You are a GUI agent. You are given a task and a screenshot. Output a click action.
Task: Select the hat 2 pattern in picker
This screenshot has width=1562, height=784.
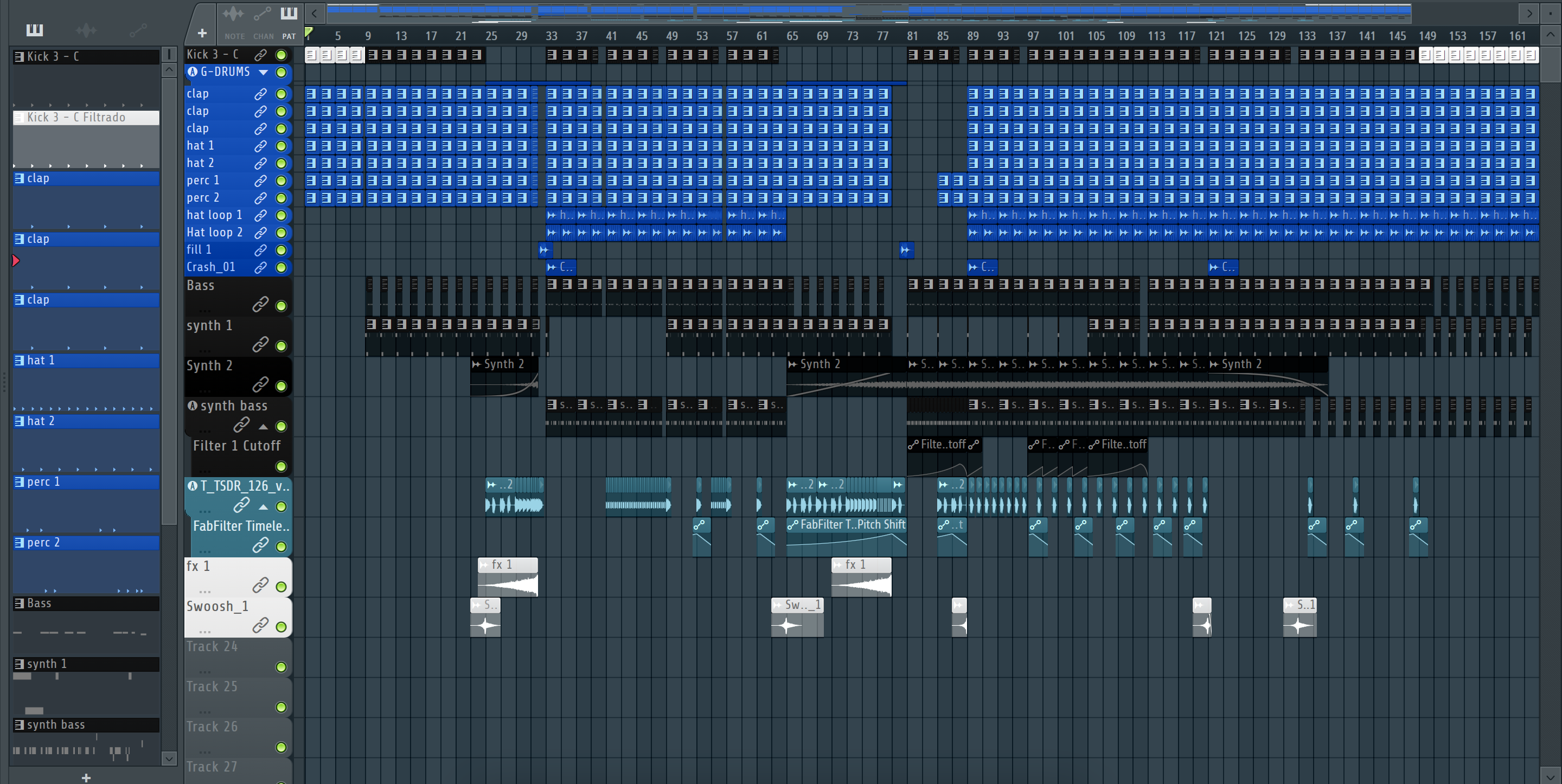pos(86,421)
